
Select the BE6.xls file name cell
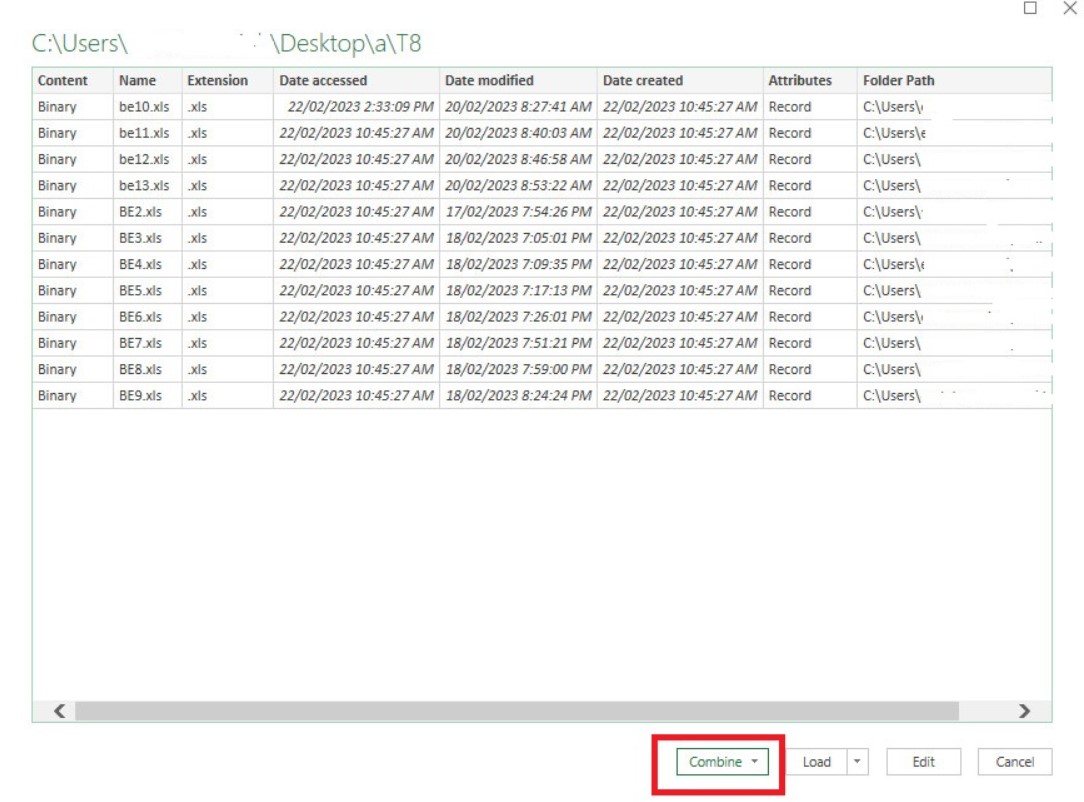tap(147, 317)
